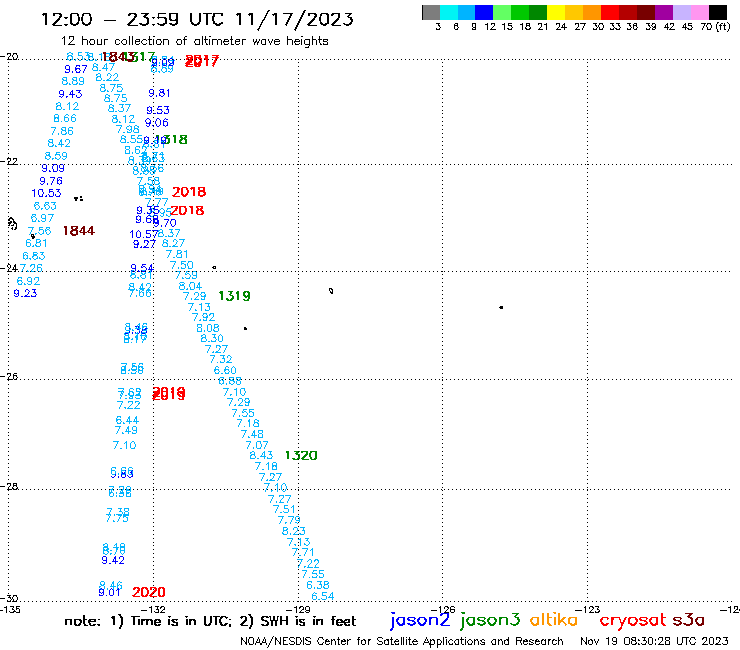Click the generation time 'Nov 19 08:30:28 UTC 2023'

[x=654, y=642]
